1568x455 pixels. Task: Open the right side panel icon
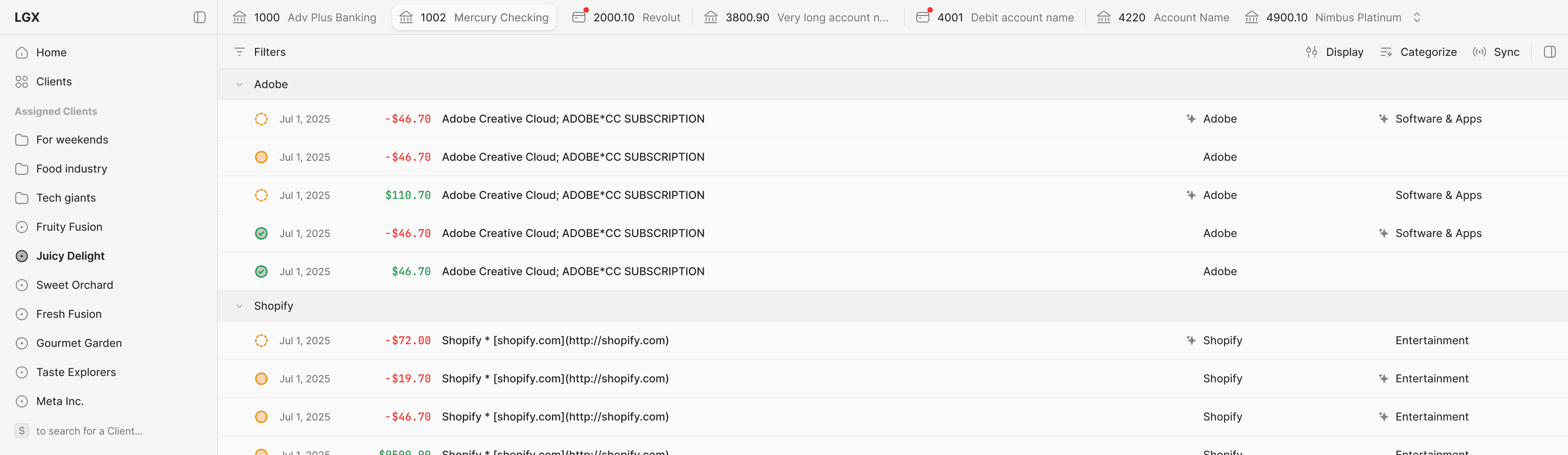tap(1550, 52)
